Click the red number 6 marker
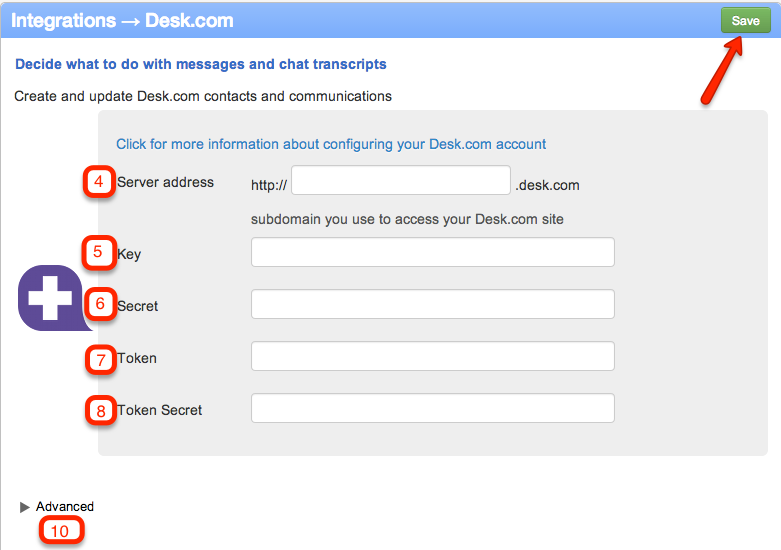This screenshot has width=781, height=550. pyautogui.click(x=100, y=304)
